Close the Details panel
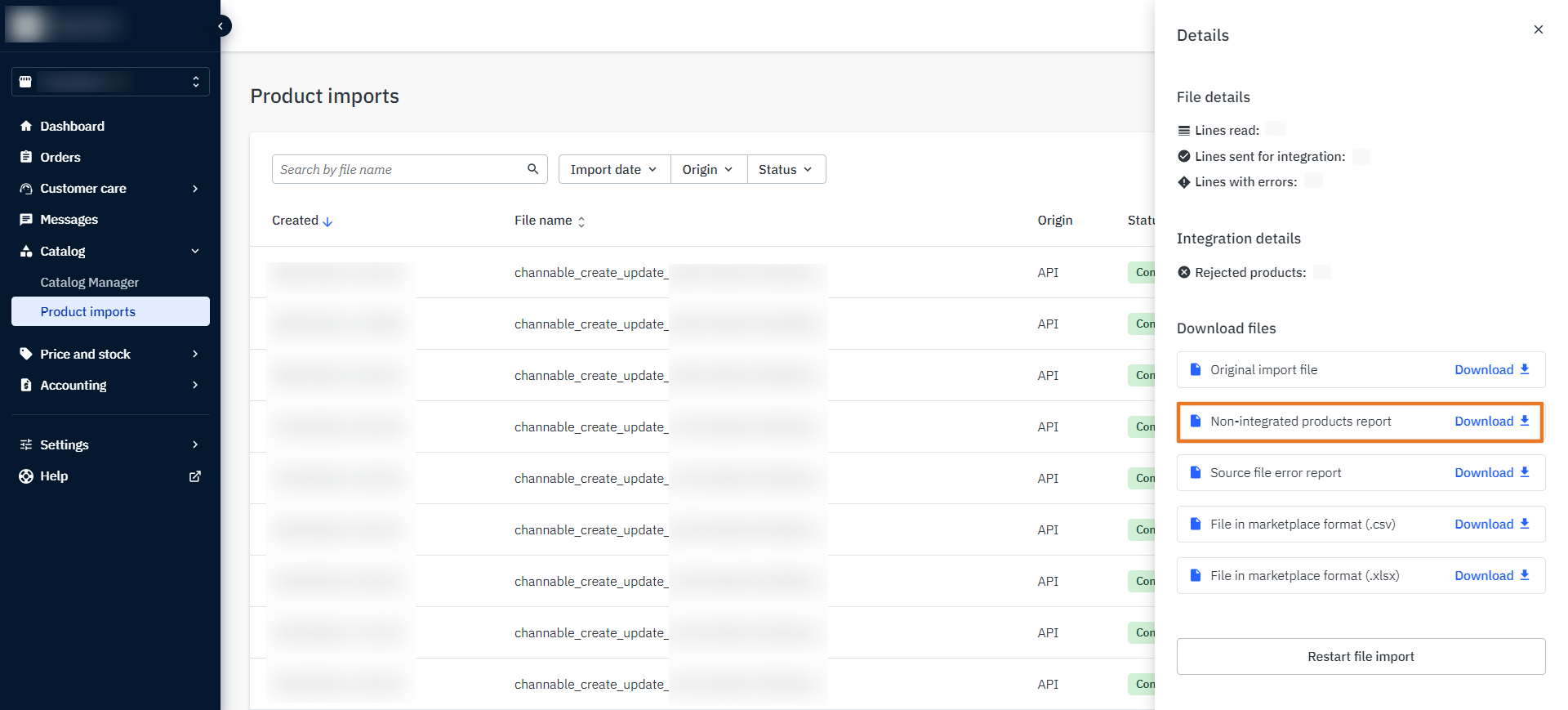 click(1538, 29)
